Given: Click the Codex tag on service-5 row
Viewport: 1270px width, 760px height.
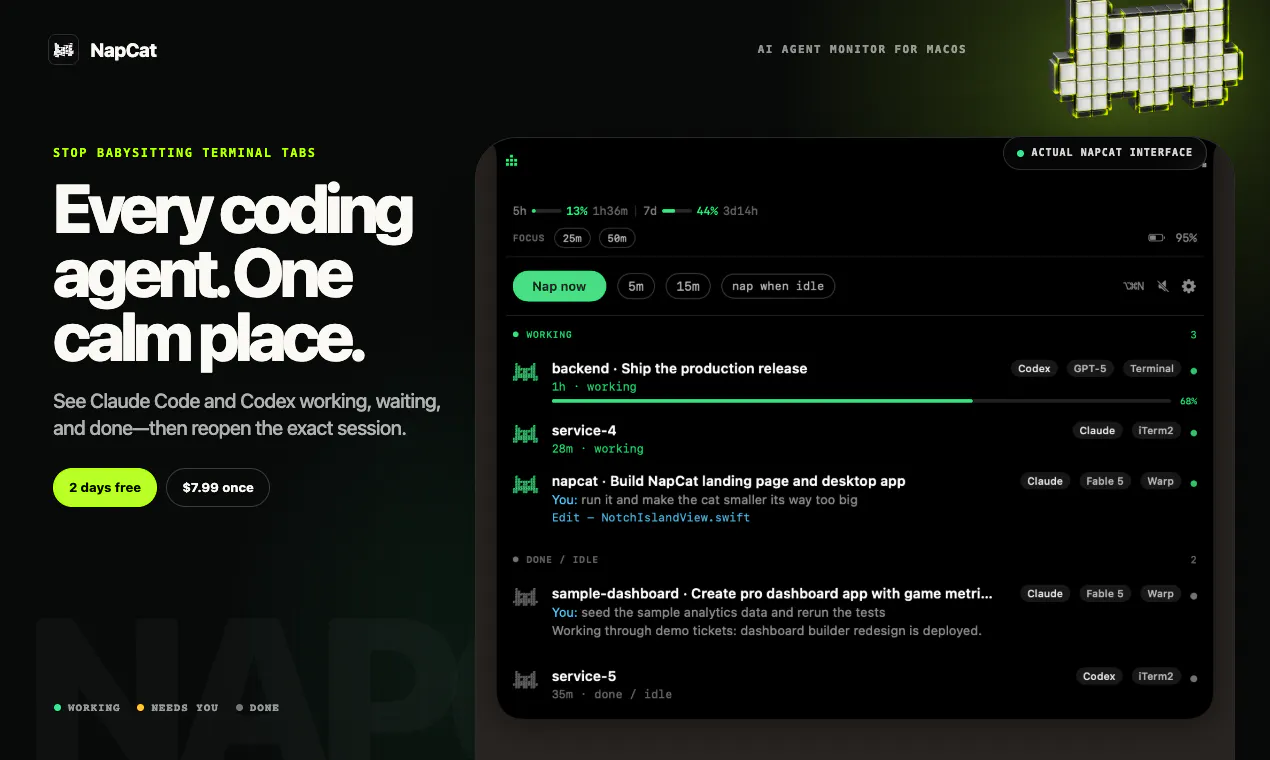Looking at the screenshot, I should coord(1099,677).
